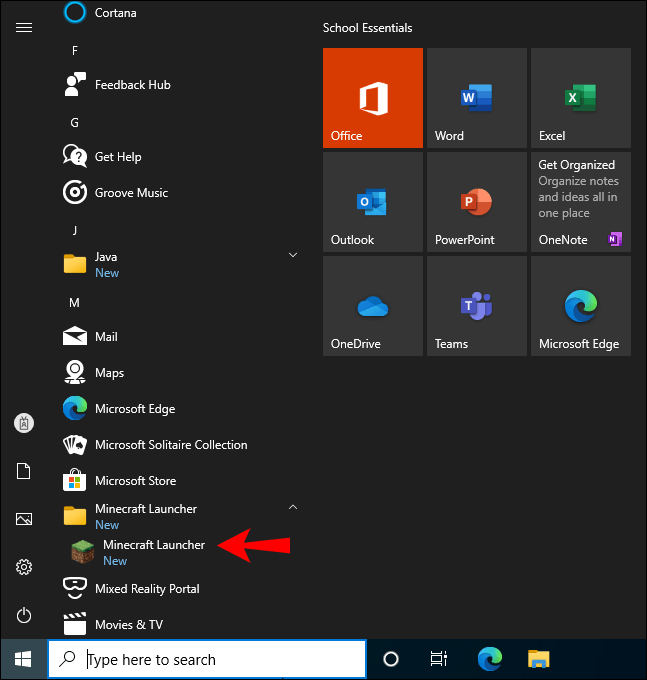This screenshot has height=680, width=647.
Task: Open Settings gear in Start sidebar
Action: point(24,567)
